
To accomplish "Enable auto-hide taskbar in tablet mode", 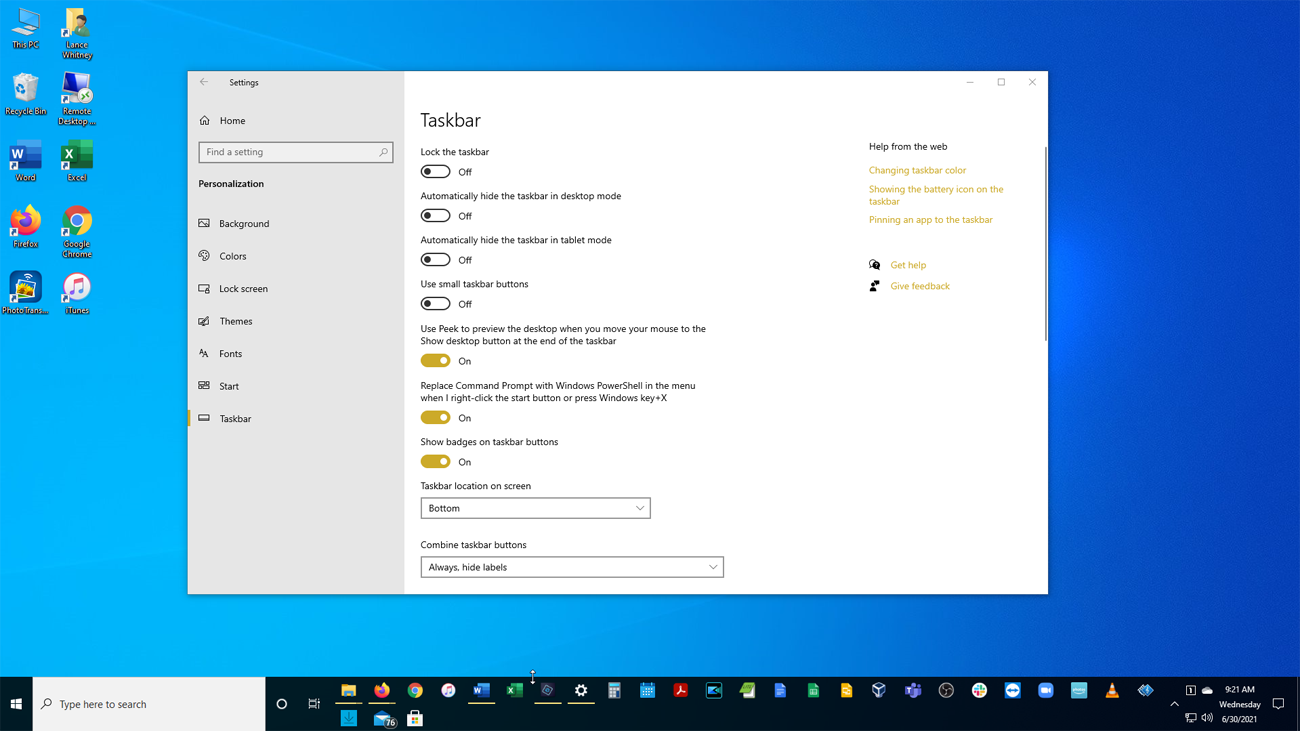I will tap(435, 260).
